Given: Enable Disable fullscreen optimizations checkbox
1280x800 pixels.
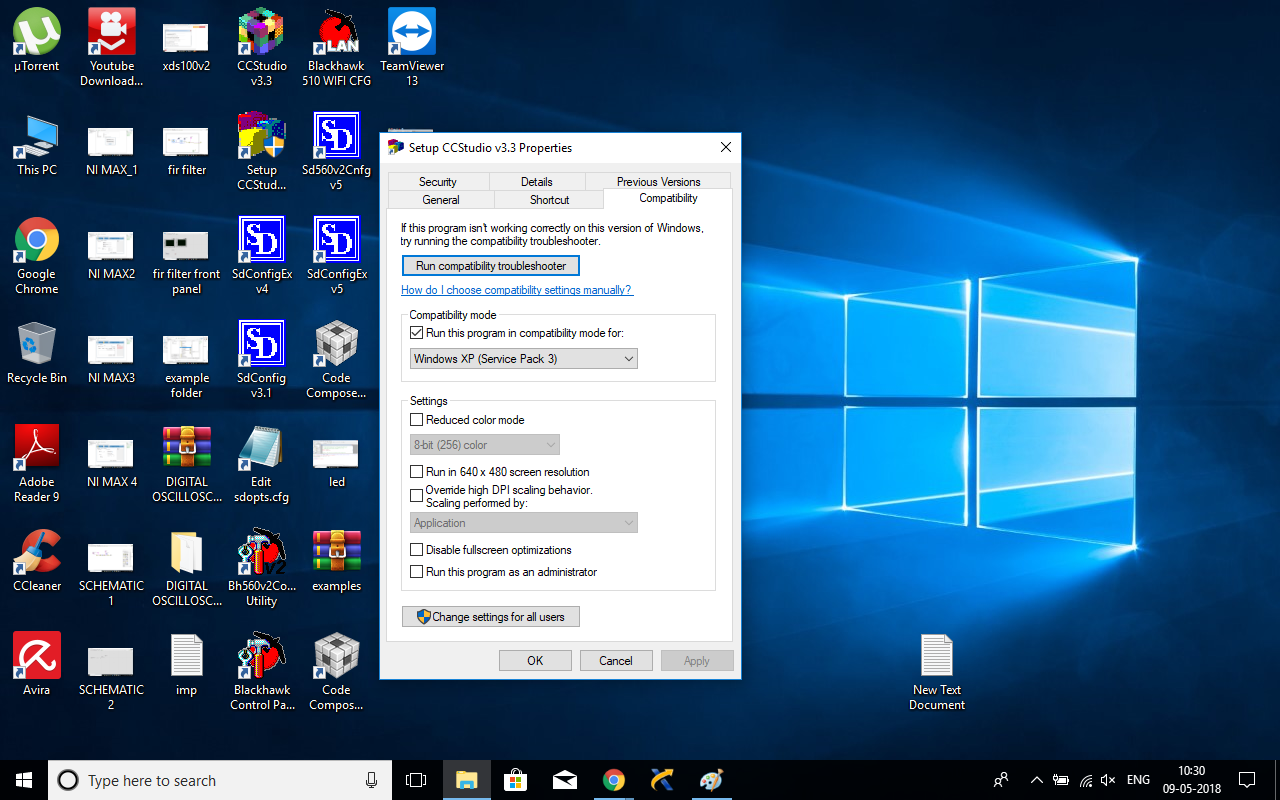Looking at the screenshot, I should click(x=417, y=550).
